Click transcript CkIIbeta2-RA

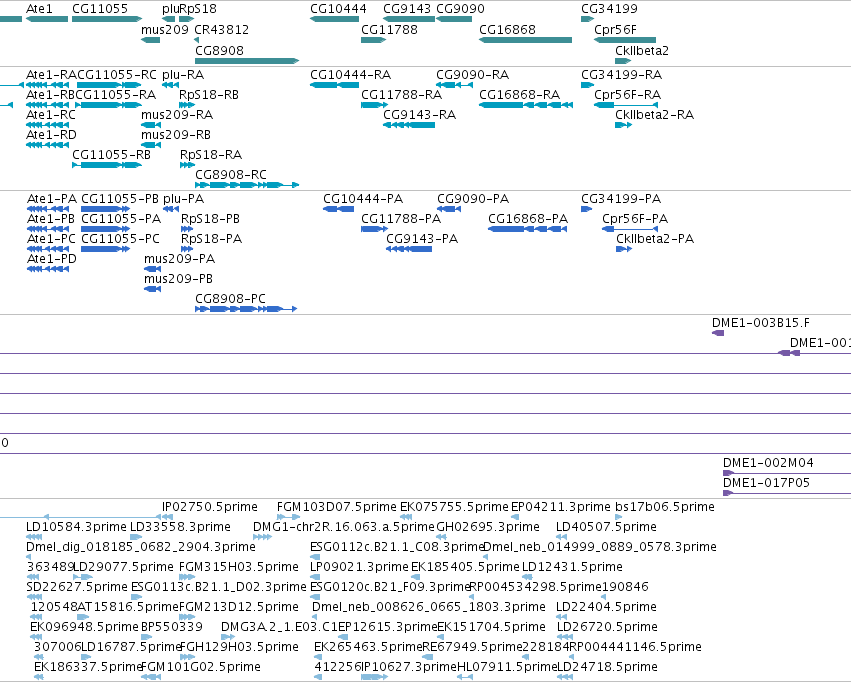[x=624, y=125]
